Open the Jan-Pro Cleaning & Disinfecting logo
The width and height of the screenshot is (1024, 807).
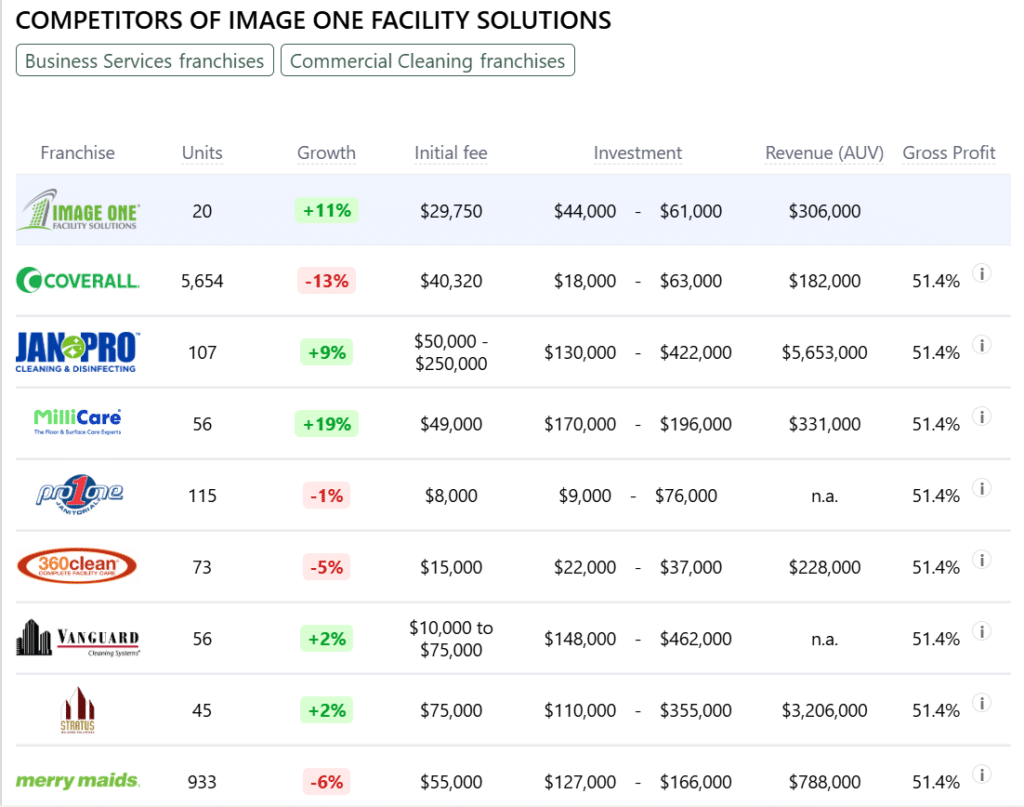pyautogui.click(x=77, y=352)
